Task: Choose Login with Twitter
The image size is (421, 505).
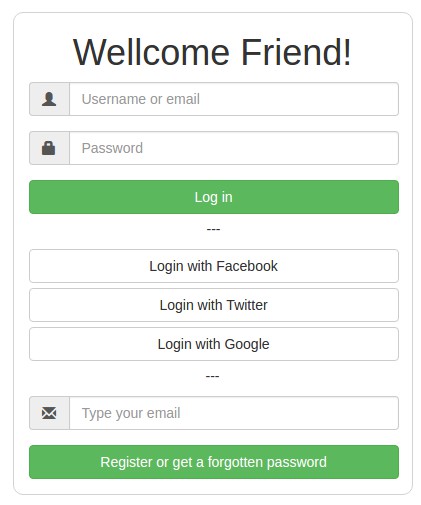Action: coord(214,305)
